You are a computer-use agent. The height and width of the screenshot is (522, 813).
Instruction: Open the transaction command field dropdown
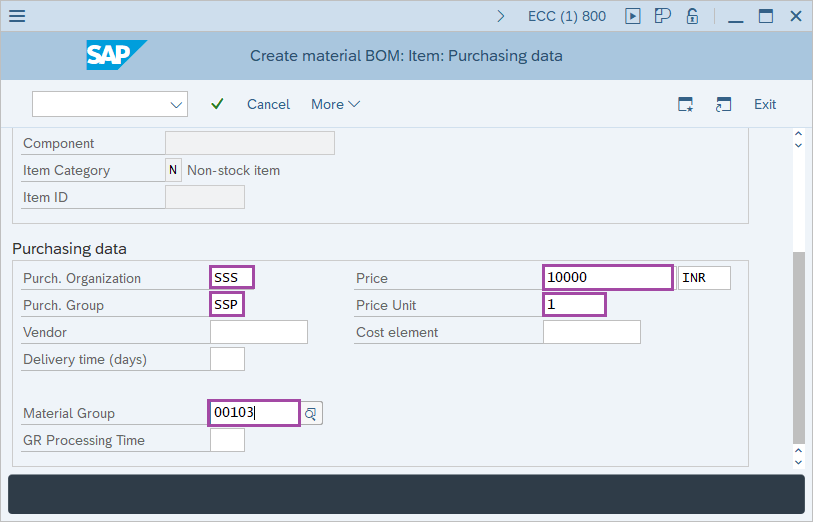point(177,104)
